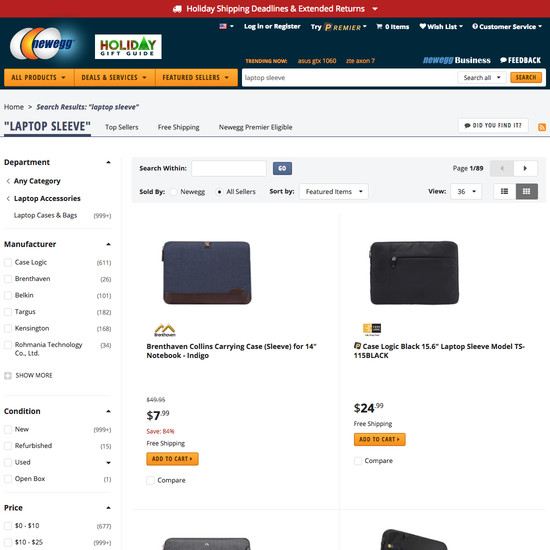Click the Search Within input field

(229, 168)
